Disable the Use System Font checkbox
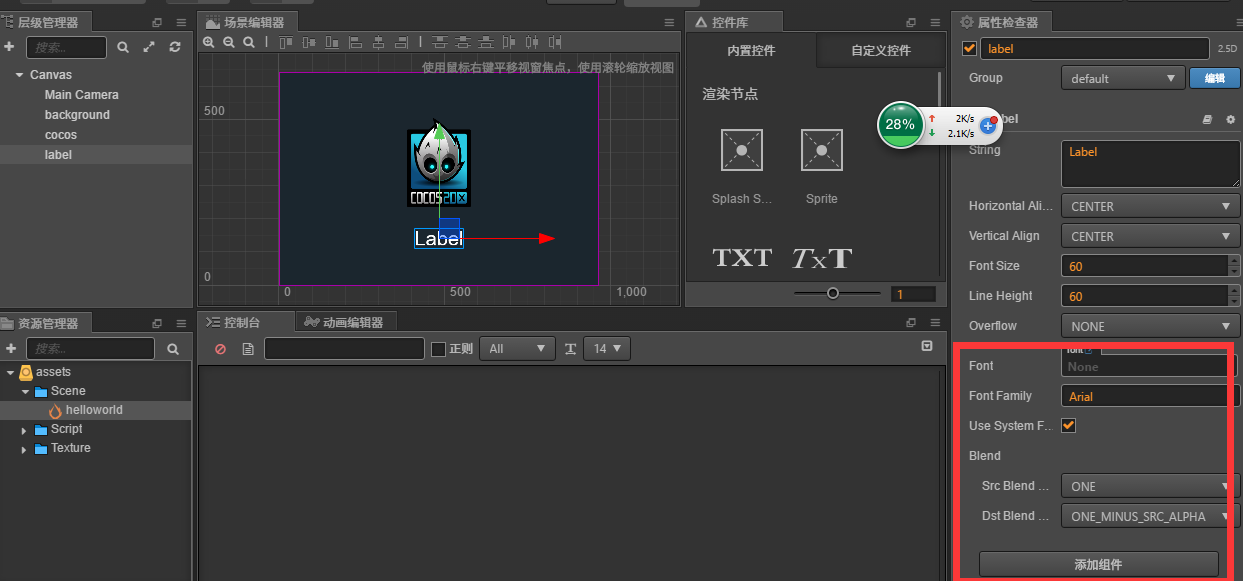Image resolution: width=1243 pixels, height=581 pixels. pos(1068,425)
